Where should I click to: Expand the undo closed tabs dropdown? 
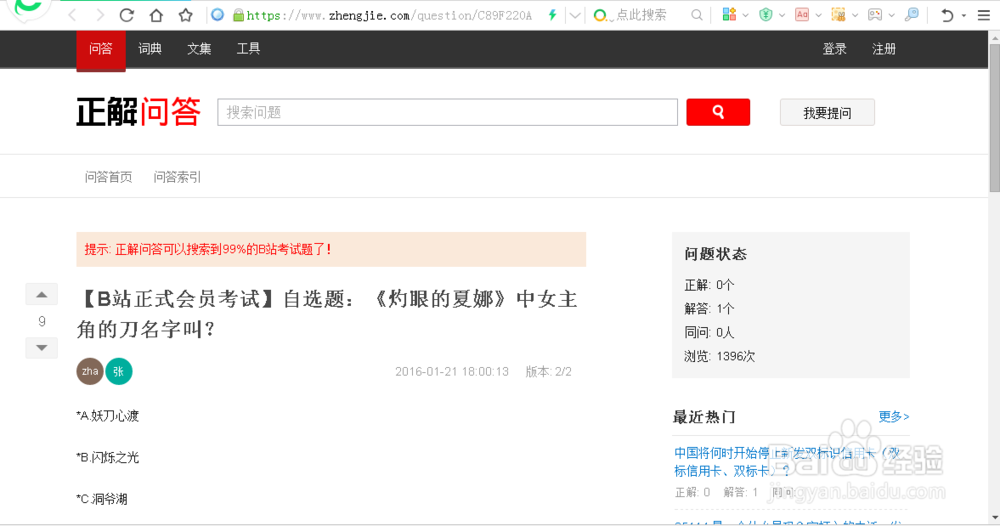click(964, 16)
